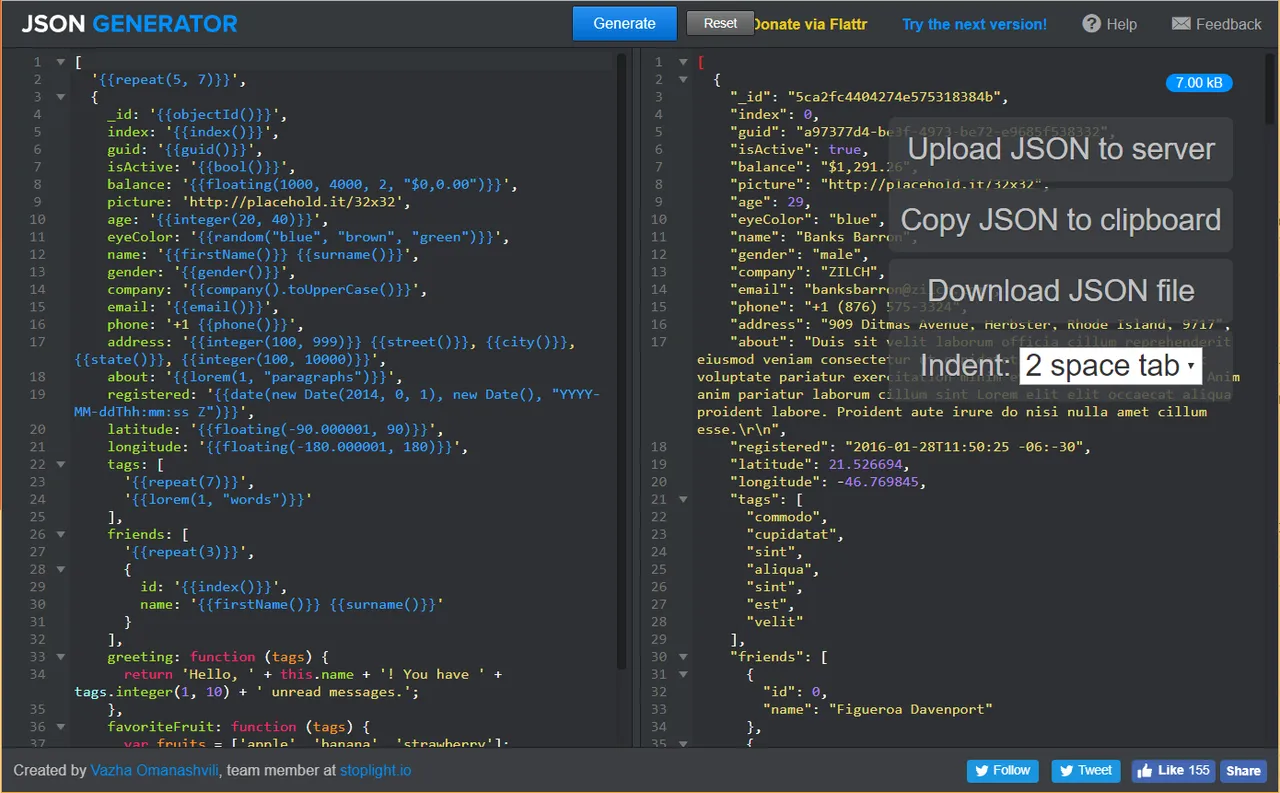Collapse the tags array fold arrow in template
1280x793 pixels.
pyautogui.click(x=62, y=464)
